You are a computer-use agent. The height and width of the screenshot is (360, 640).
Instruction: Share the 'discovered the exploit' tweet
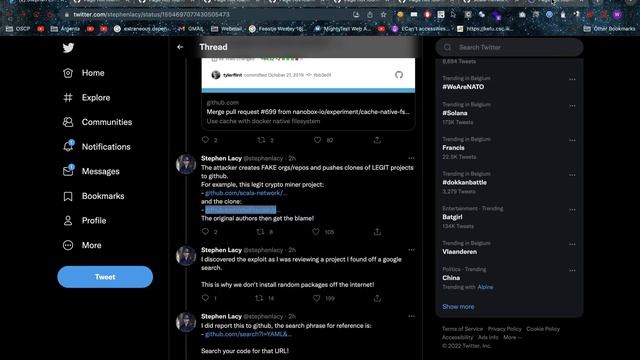coord(377,298)
